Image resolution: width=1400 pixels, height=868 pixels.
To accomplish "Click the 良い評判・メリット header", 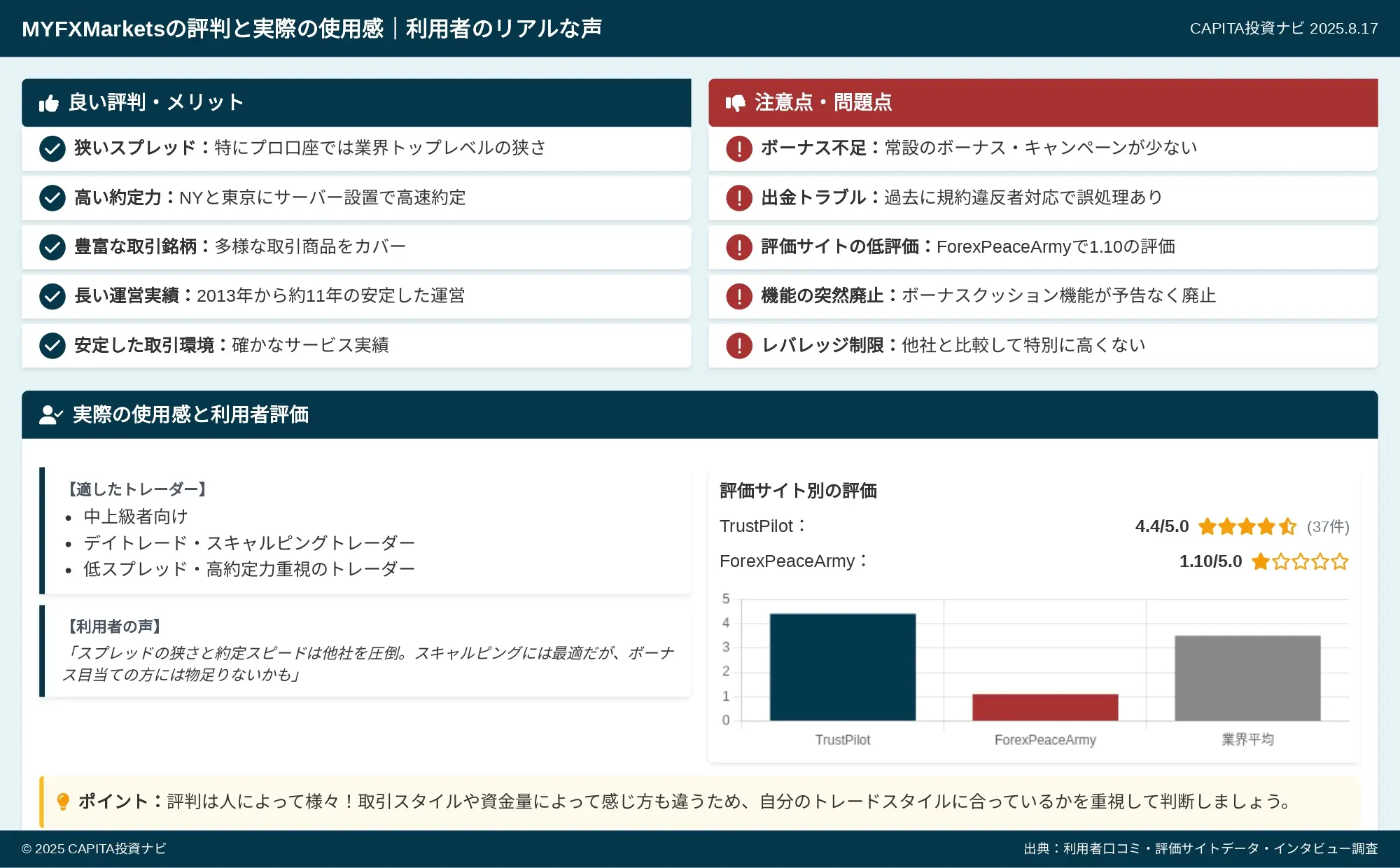I will pyautogui.click(x=356, y=103).
